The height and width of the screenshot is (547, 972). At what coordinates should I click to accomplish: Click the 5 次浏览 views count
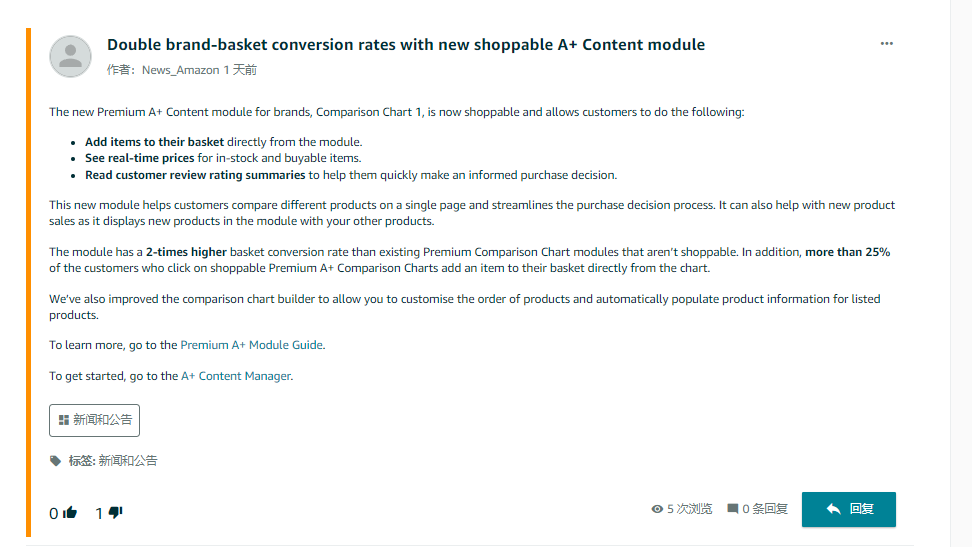pyautogui.click(x=689, y=509)
